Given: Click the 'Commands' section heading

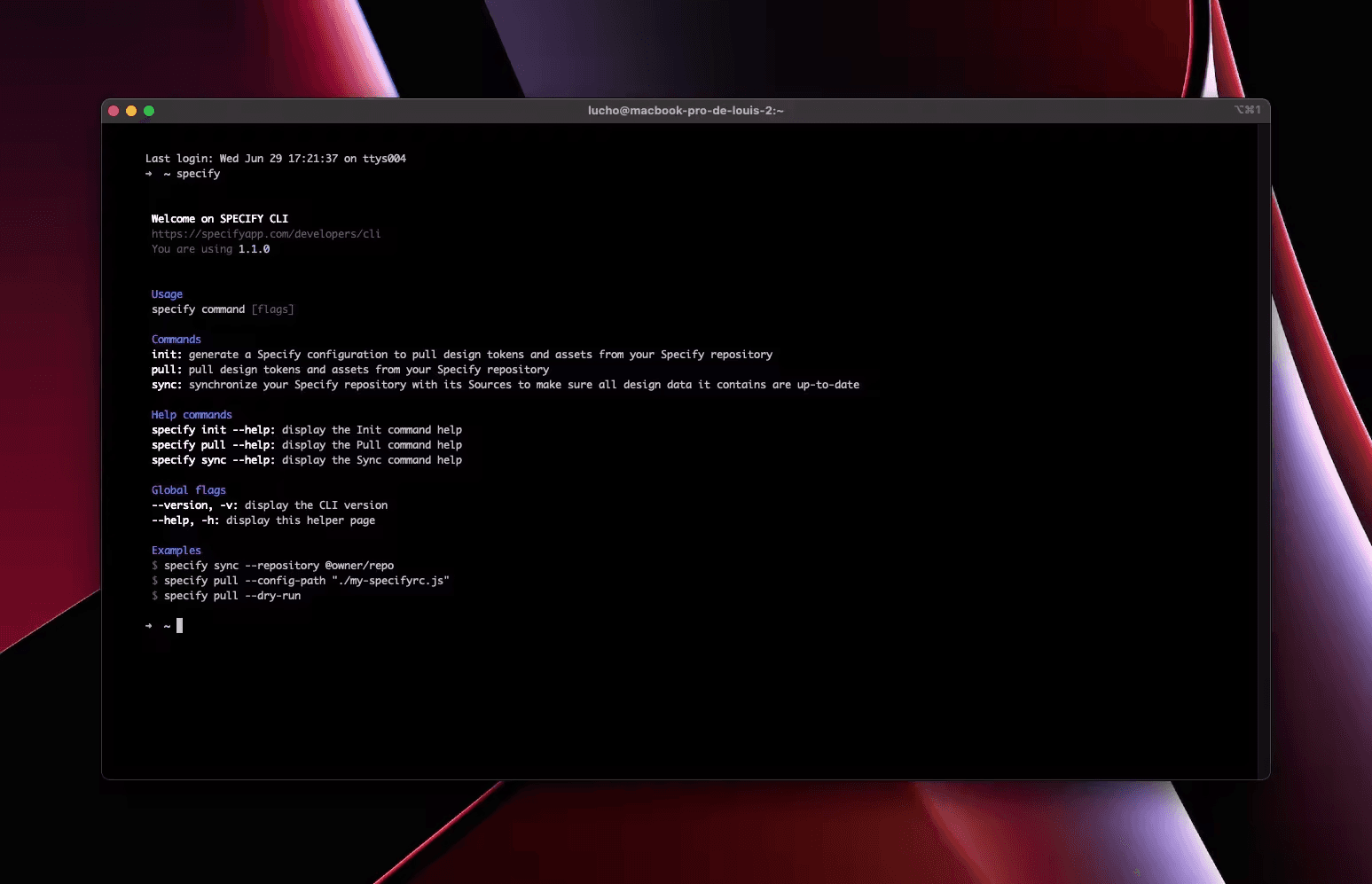Looking at the screenshot, I should point(176,340).
